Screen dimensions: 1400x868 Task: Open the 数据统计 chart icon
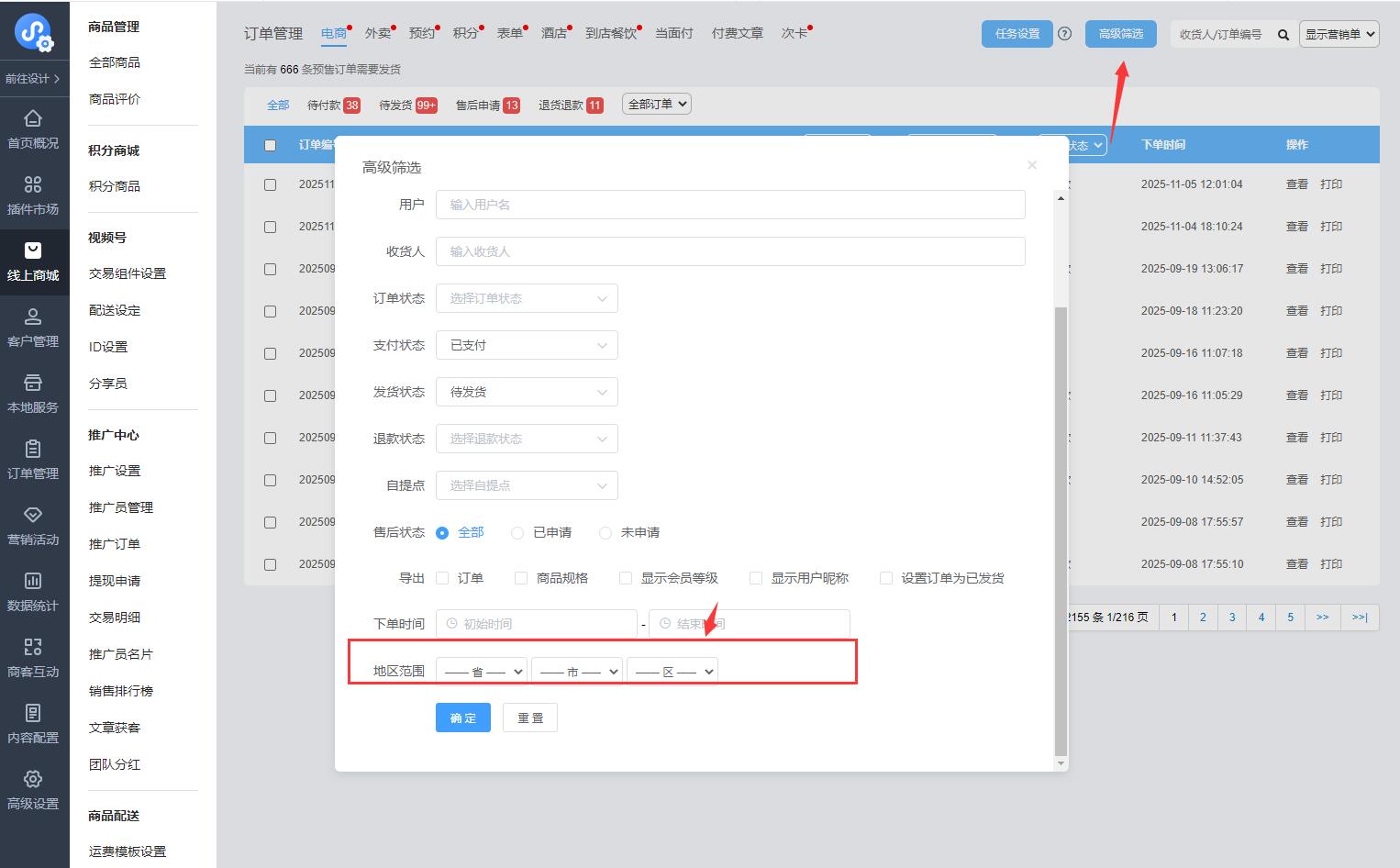pyautogui.click(x=33, y=581)
